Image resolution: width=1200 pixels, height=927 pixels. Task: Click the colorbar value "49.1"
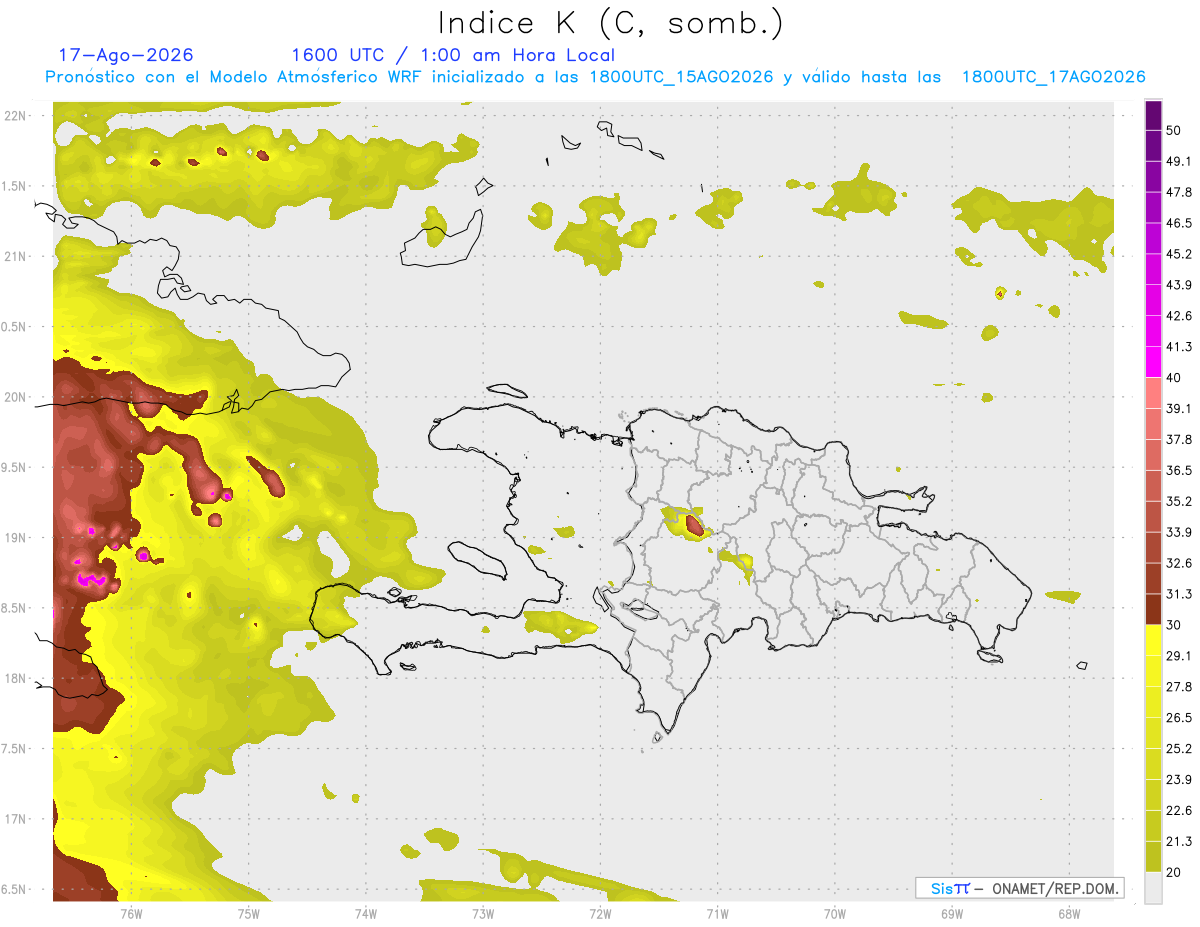(1178, 161)
